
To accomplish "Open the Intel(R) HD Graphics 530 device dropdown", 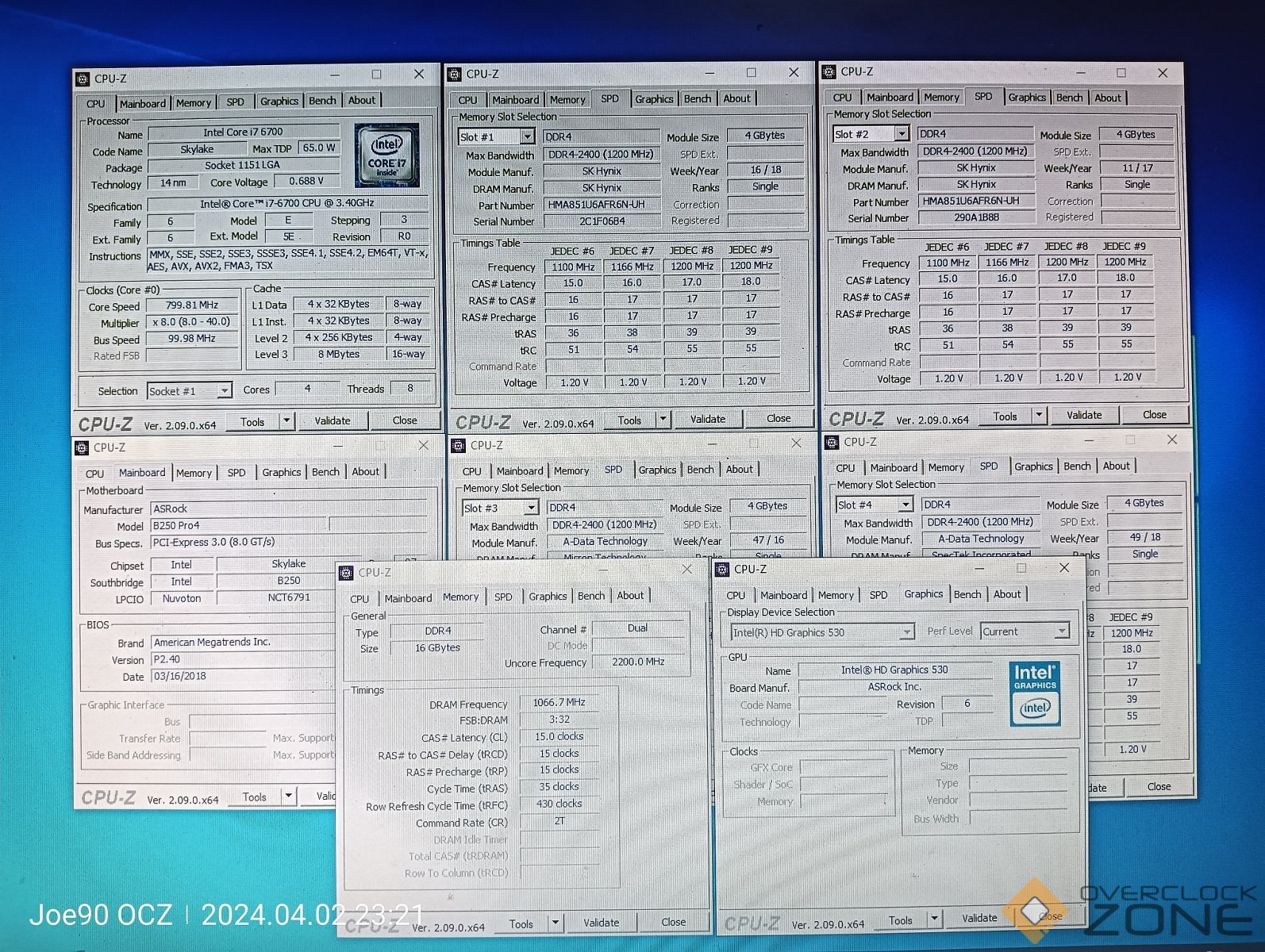I will [x=906, y=632].
